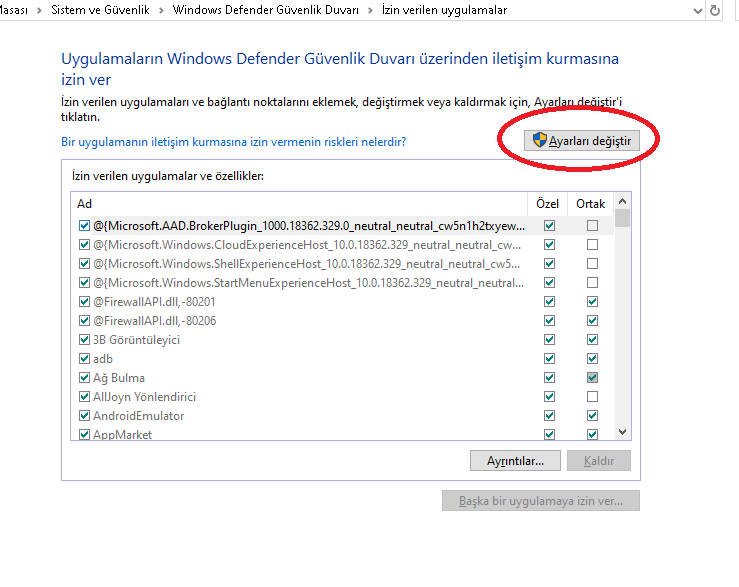Screen dimensions: 739x587
Task: Select the @FirewallAPI.dll,-80206 row text
Action: [x=155, y=321]
